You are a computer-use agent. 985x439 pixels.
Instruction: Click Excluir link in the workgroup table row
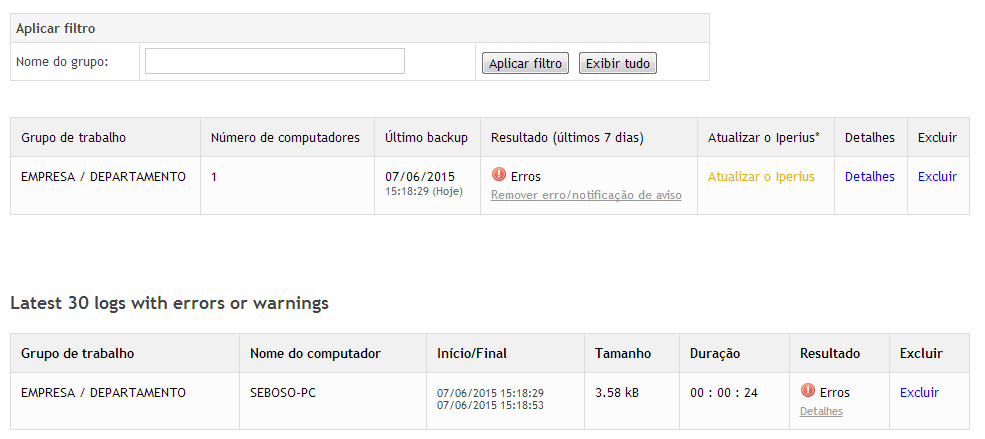[937, 176]
